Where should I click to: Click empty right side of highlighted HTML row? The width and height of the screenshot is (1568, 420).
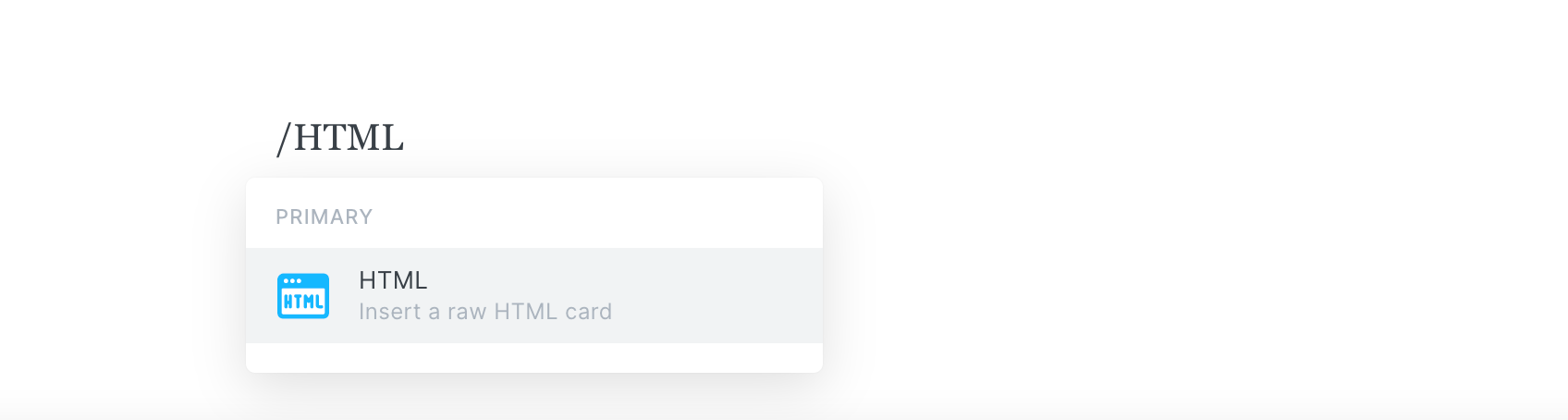coord(717,296)
